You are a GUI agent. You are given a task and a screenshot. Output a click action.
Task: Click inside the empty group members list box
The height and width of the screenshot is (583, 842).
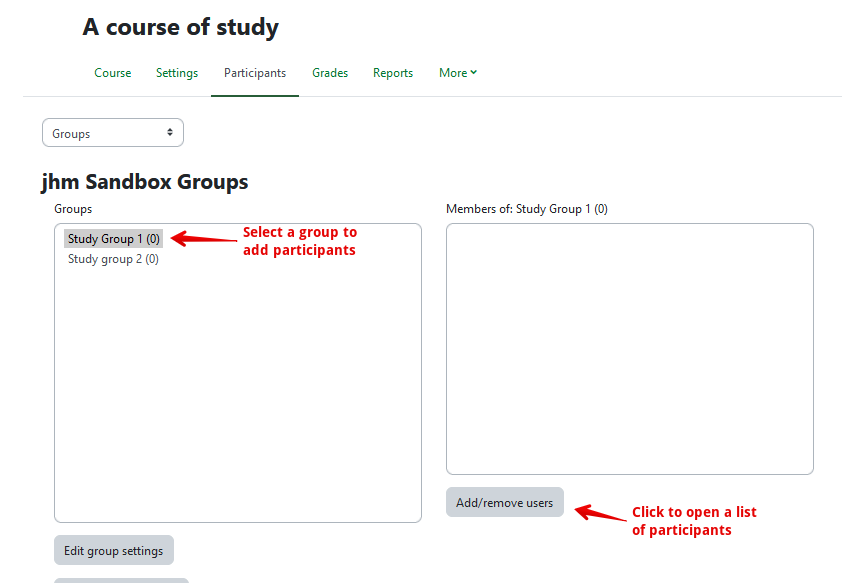coord(629,348)
